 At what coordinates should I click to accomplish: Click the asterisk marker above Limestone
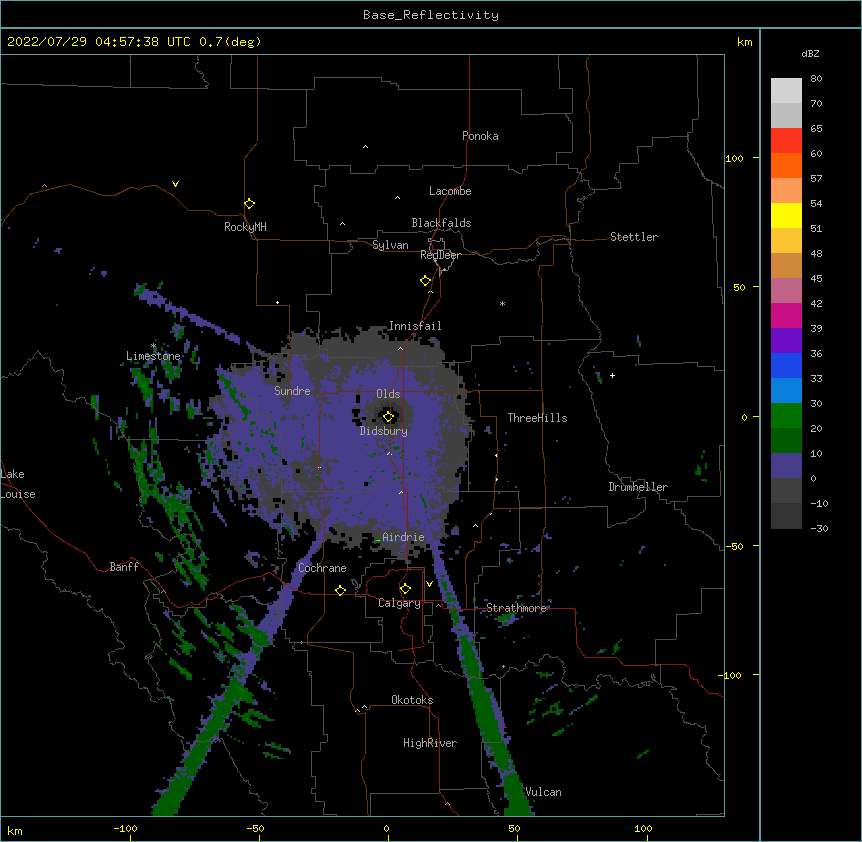tap(153, 346)
